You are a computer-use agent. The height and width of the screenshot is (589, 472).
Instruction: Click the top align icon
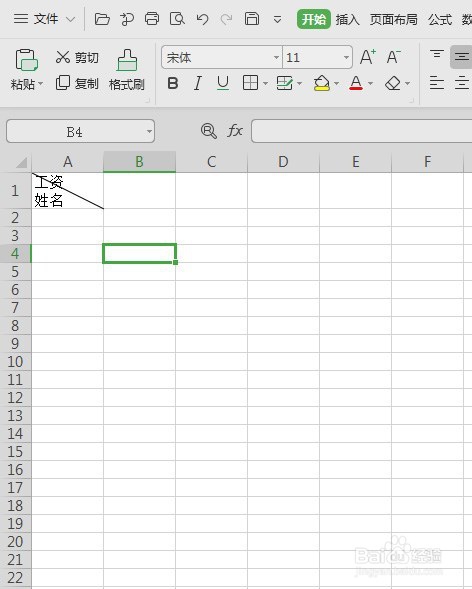(x=437, y=55)
